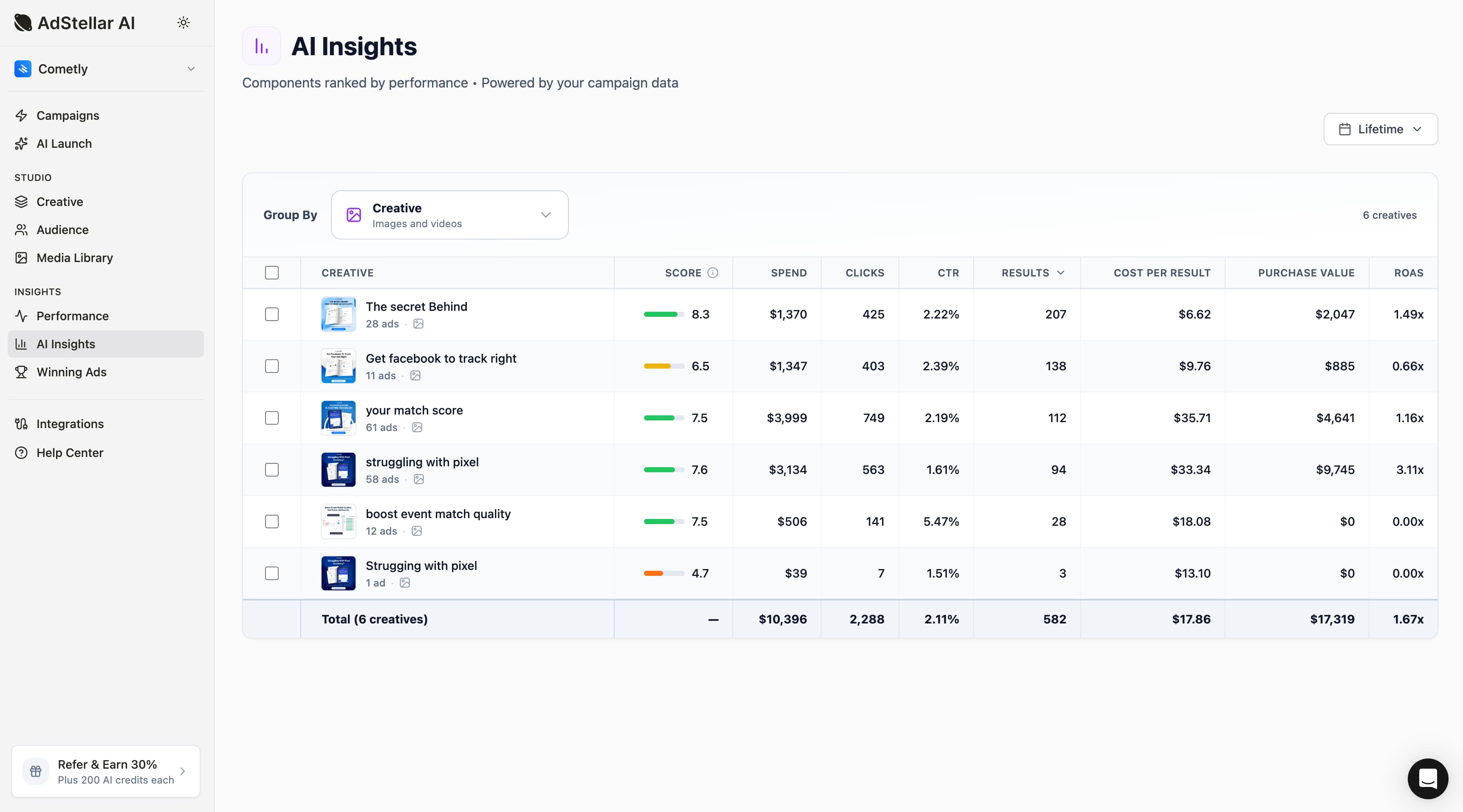The width and height of the screenshot is (1463, 812).
Task: Open the chat support bubble
Action: (x=1428, y=778)
